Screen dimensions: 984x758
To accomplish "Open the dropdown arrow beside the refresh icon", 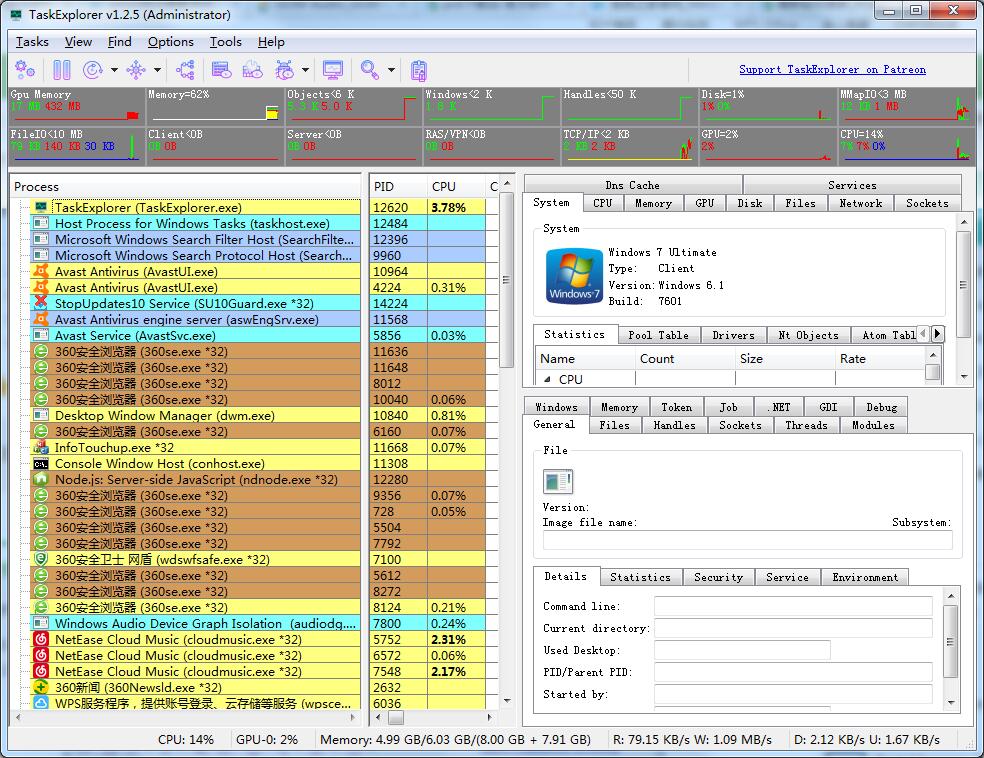I will click(x=114, y=70).
